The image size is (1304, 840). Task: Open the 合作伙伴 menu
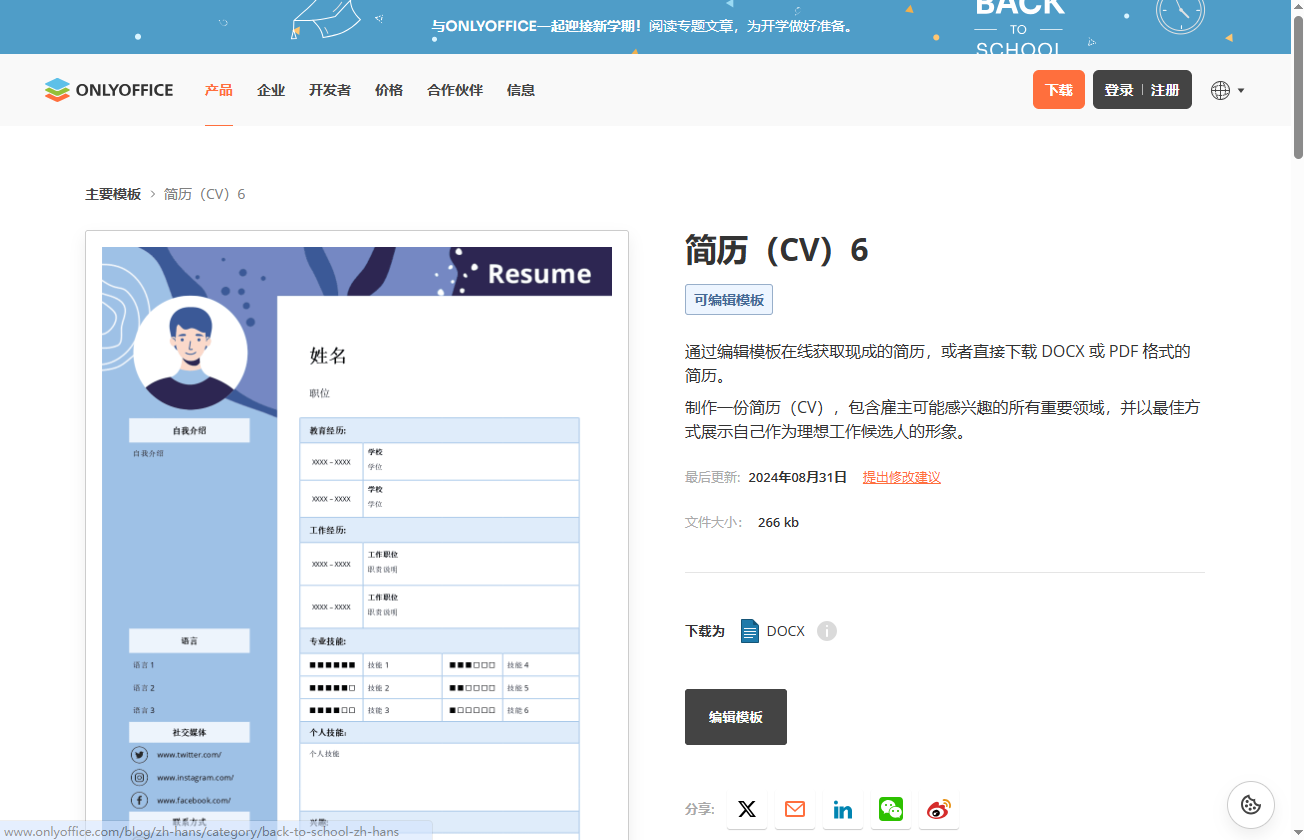click(x=455, y=90)
